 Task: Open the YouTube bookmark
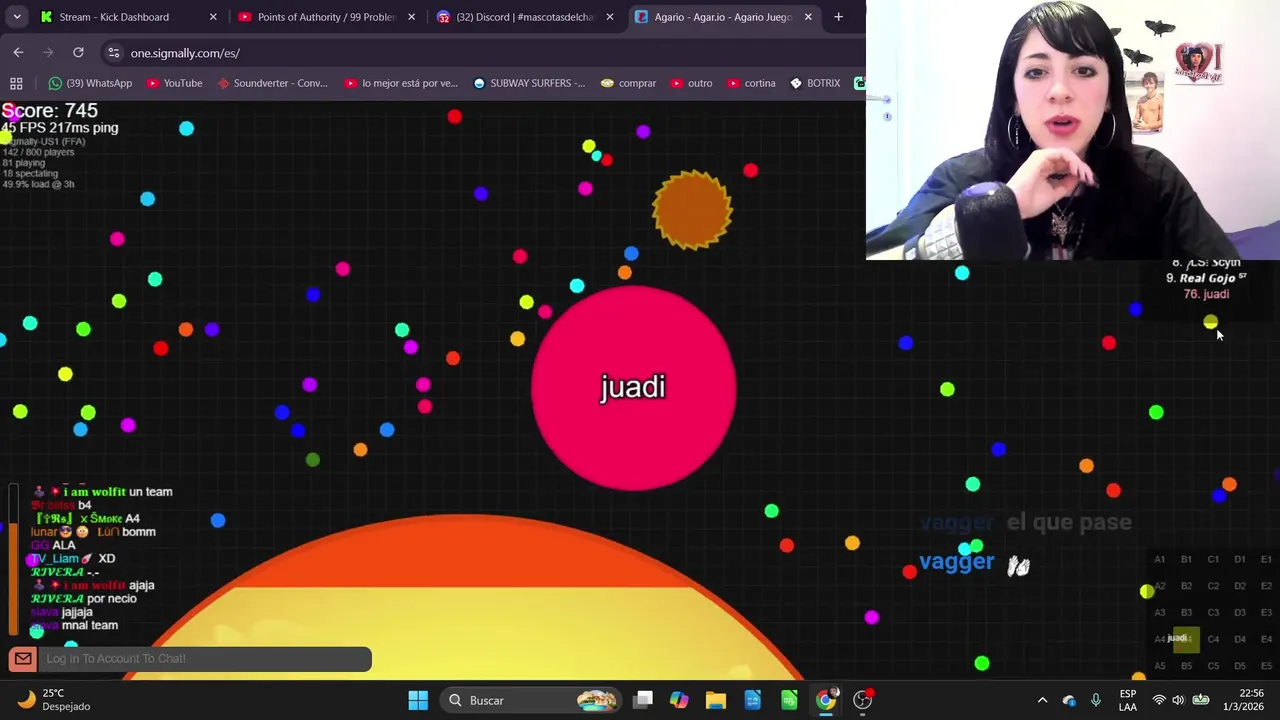174,83
